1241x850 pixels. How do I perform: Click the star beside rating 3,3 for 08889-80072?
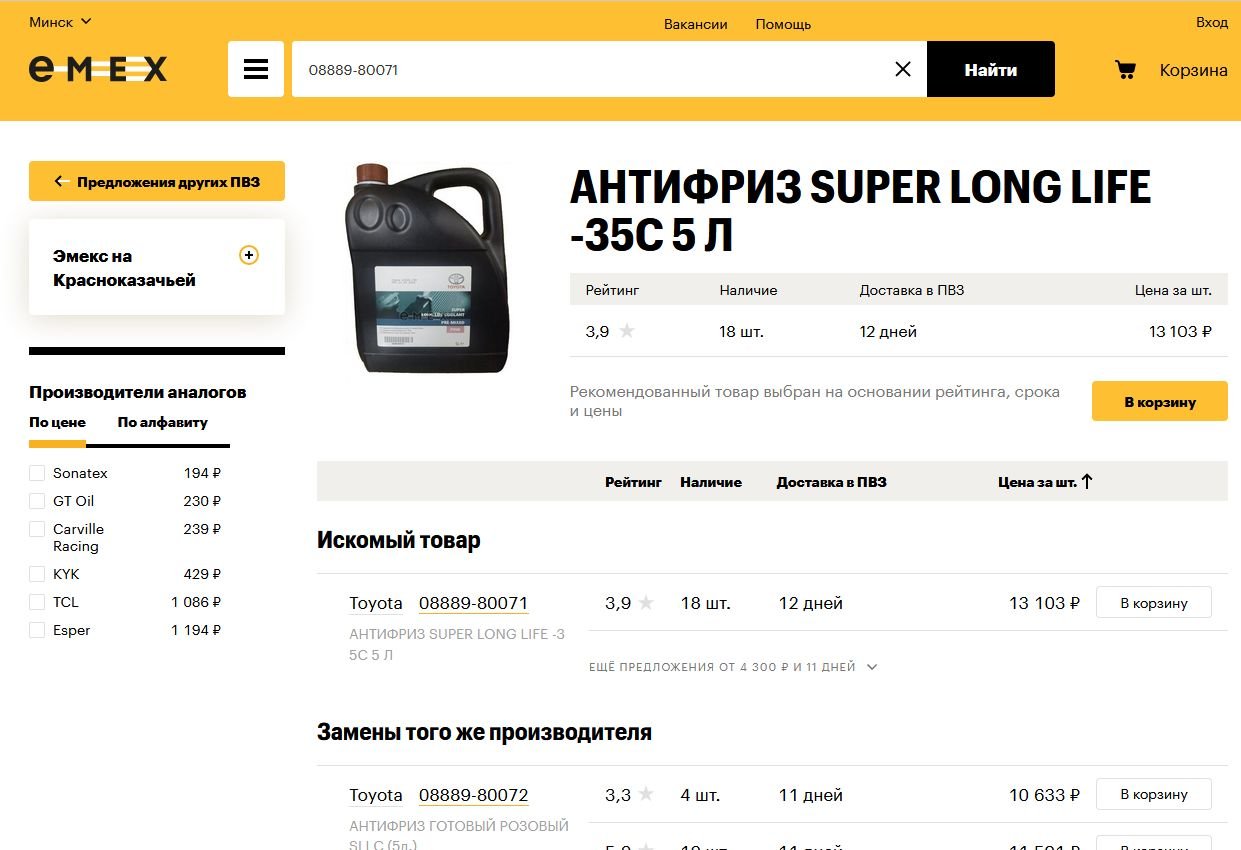[646, 795]
